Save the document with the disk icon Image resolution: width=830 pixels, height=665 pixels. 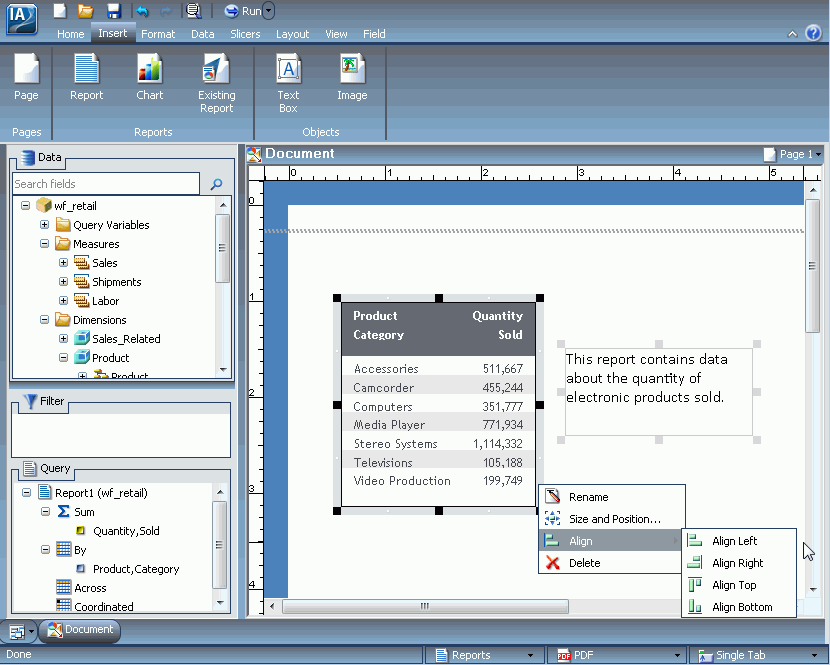(113, 11)
